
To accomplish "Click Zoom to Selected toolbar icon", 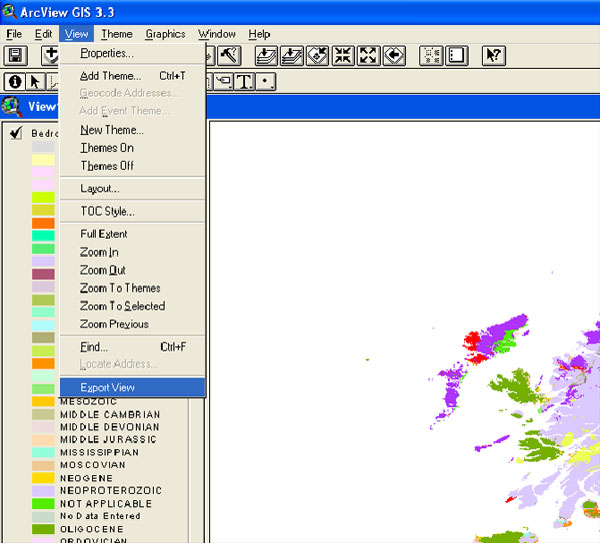I will (x=317, y=55).
